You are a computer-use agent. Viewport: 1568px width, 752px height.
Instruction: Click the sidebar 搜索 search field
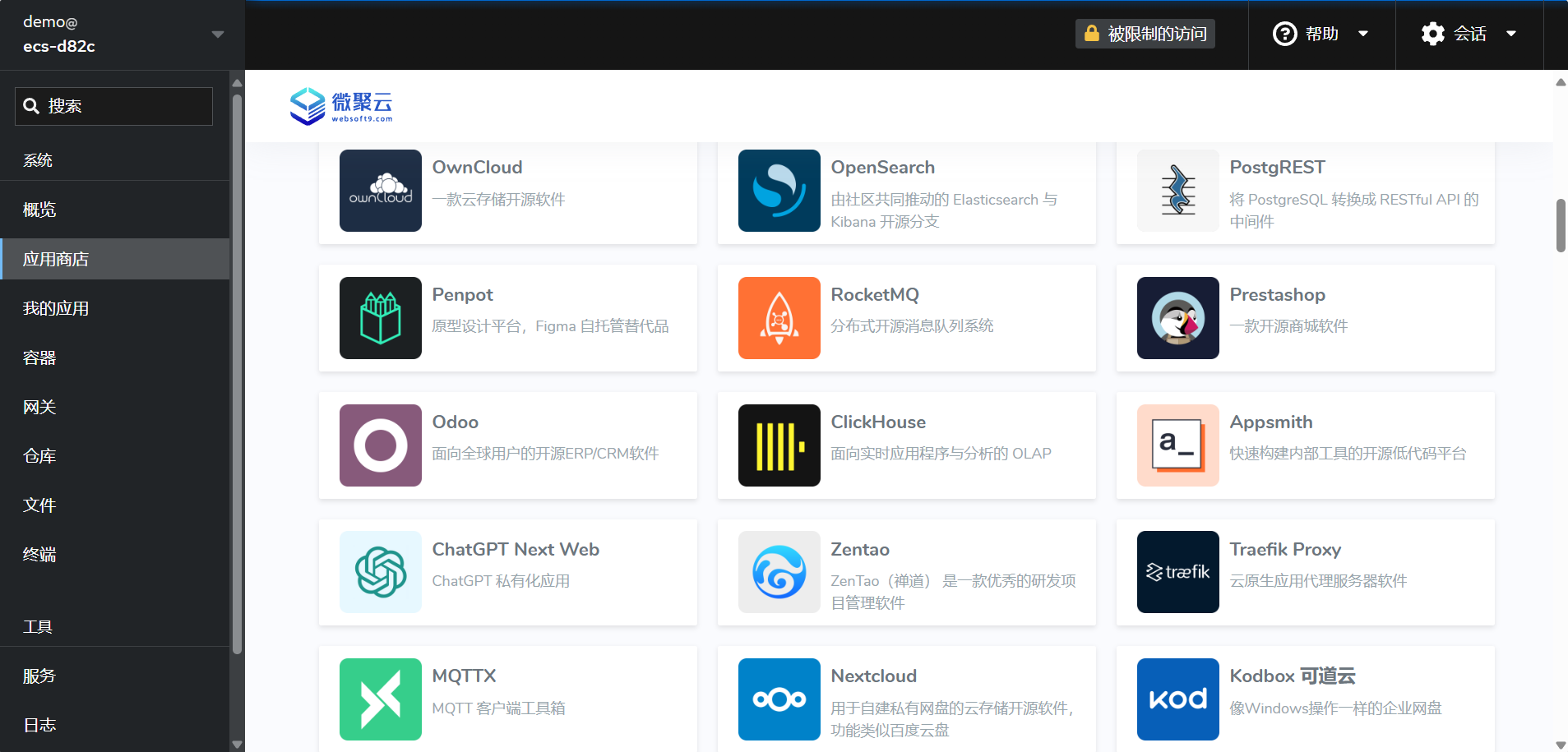coord(114,106)
